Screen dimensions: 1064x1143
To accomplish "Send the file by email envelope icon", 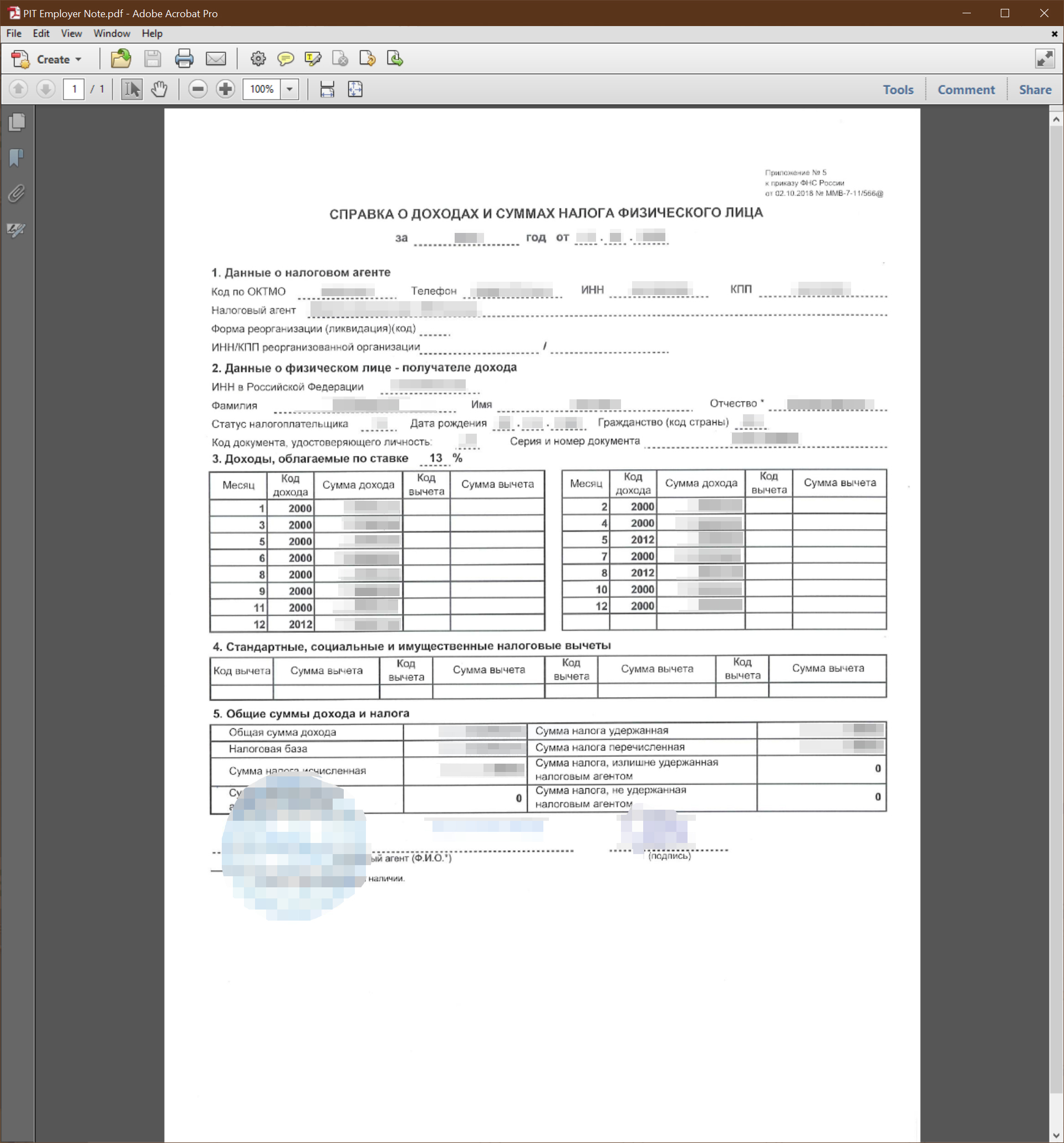I will point(216,59).
